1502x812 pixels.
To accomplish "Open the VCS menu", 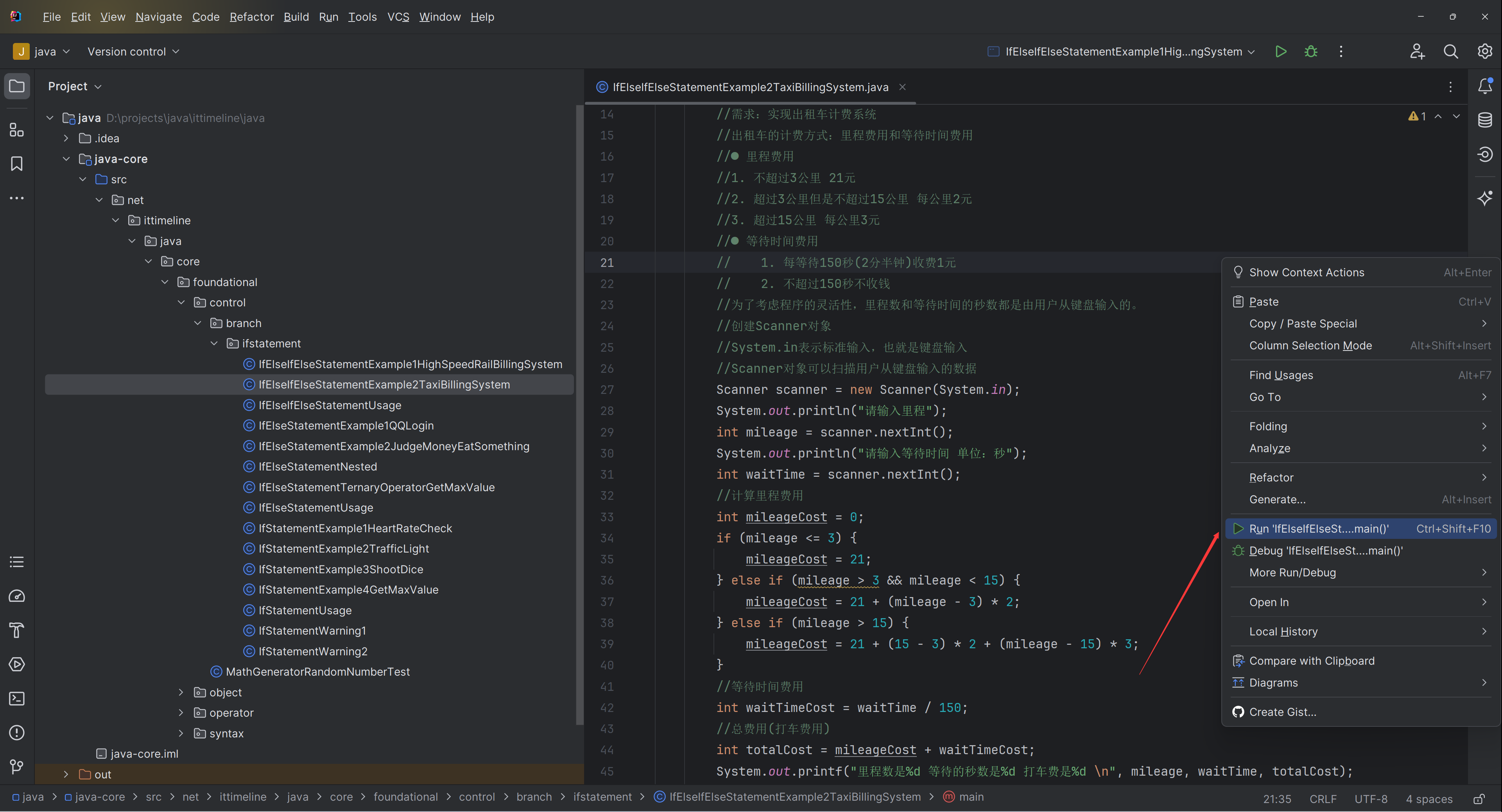I will pyautogui.click(x=398, y=17).
